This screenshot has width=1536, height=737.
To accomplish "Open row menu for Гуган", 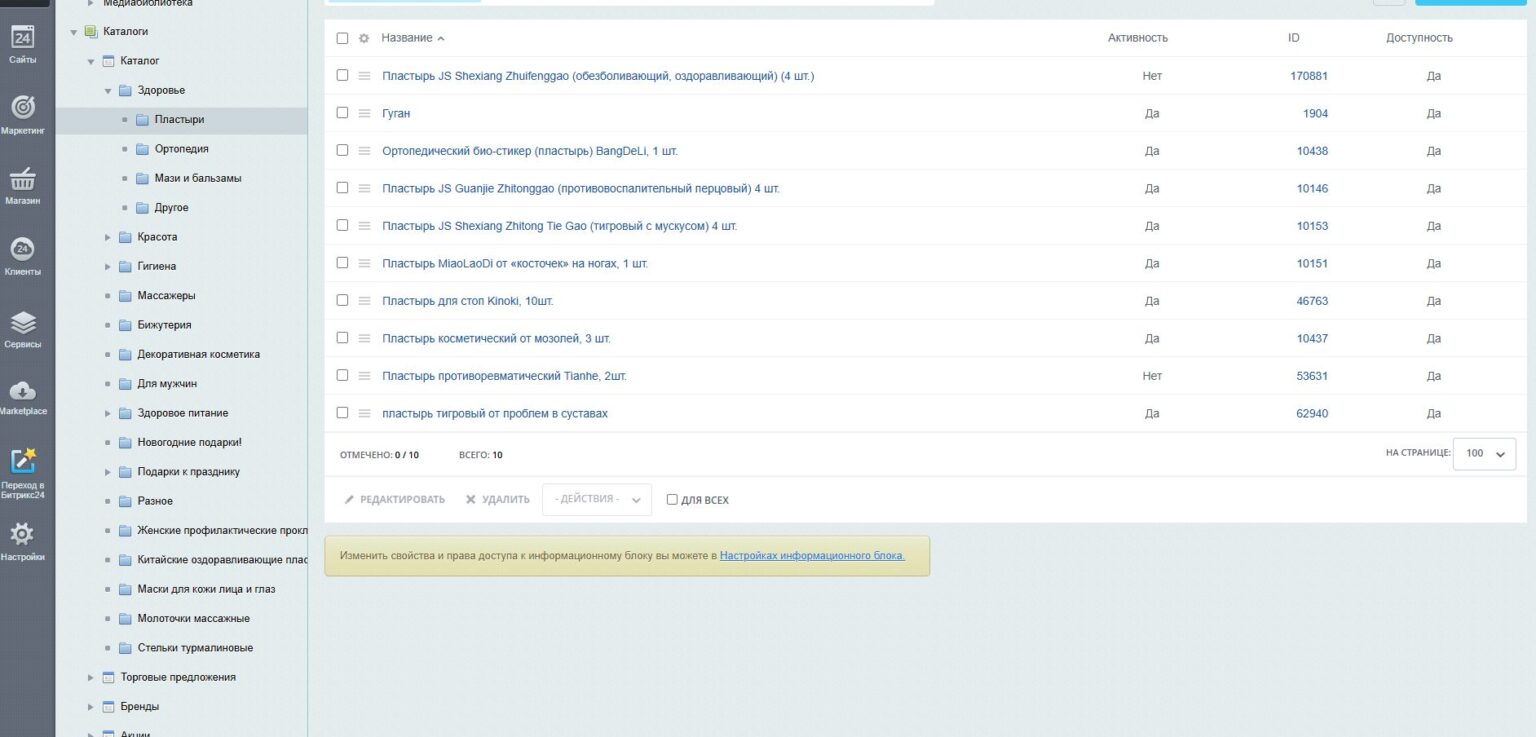I will coord(365,113).
